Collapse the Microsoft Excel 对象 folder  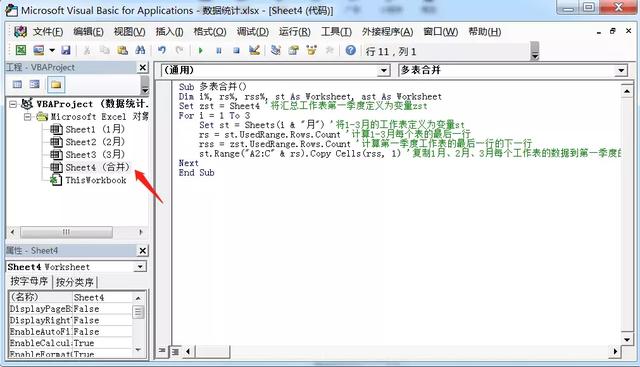click(27, 117)
